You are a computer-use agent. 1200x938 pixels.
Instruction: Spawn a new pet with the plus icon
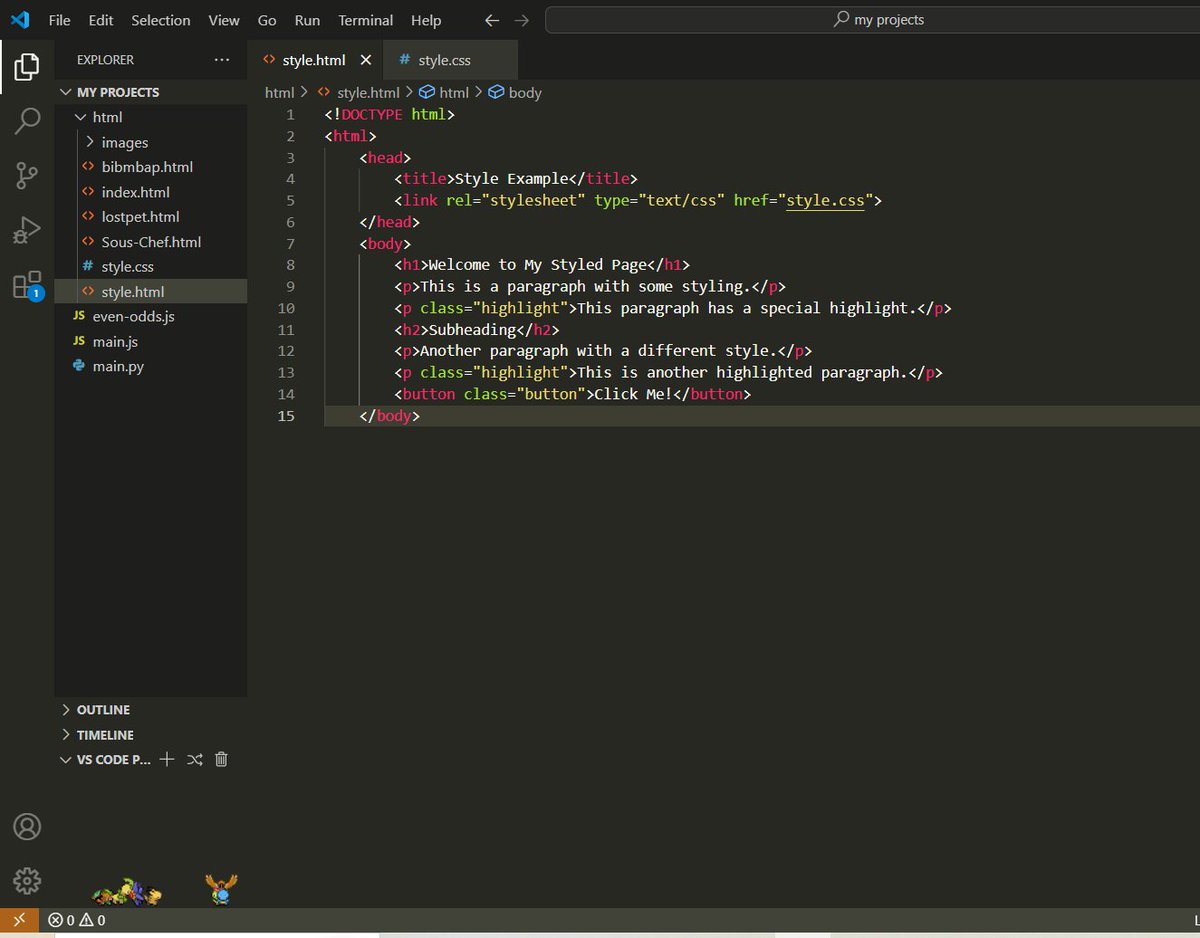(167, 759)
